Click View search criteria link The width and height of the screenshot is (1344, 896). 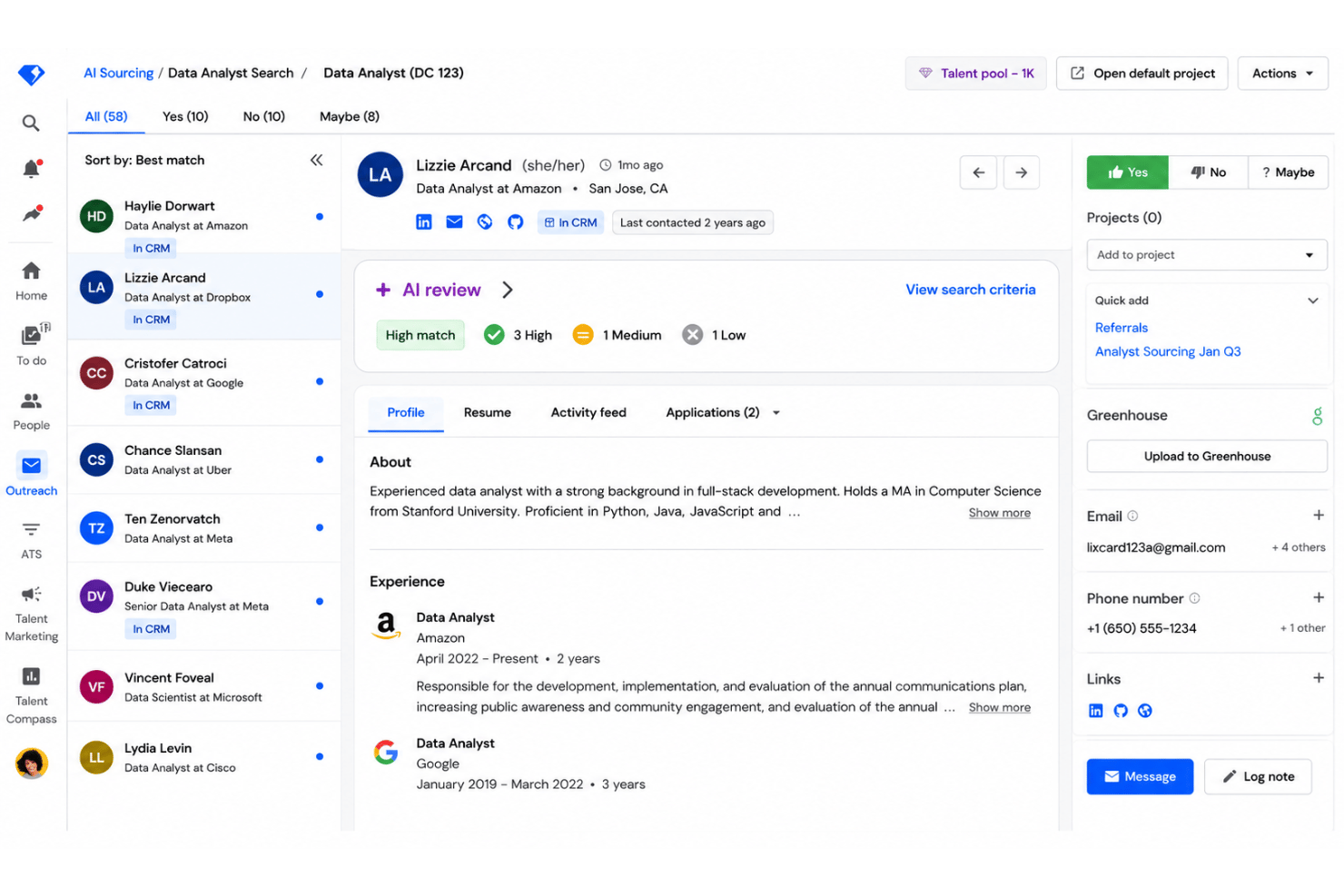(x=970, y=290)
